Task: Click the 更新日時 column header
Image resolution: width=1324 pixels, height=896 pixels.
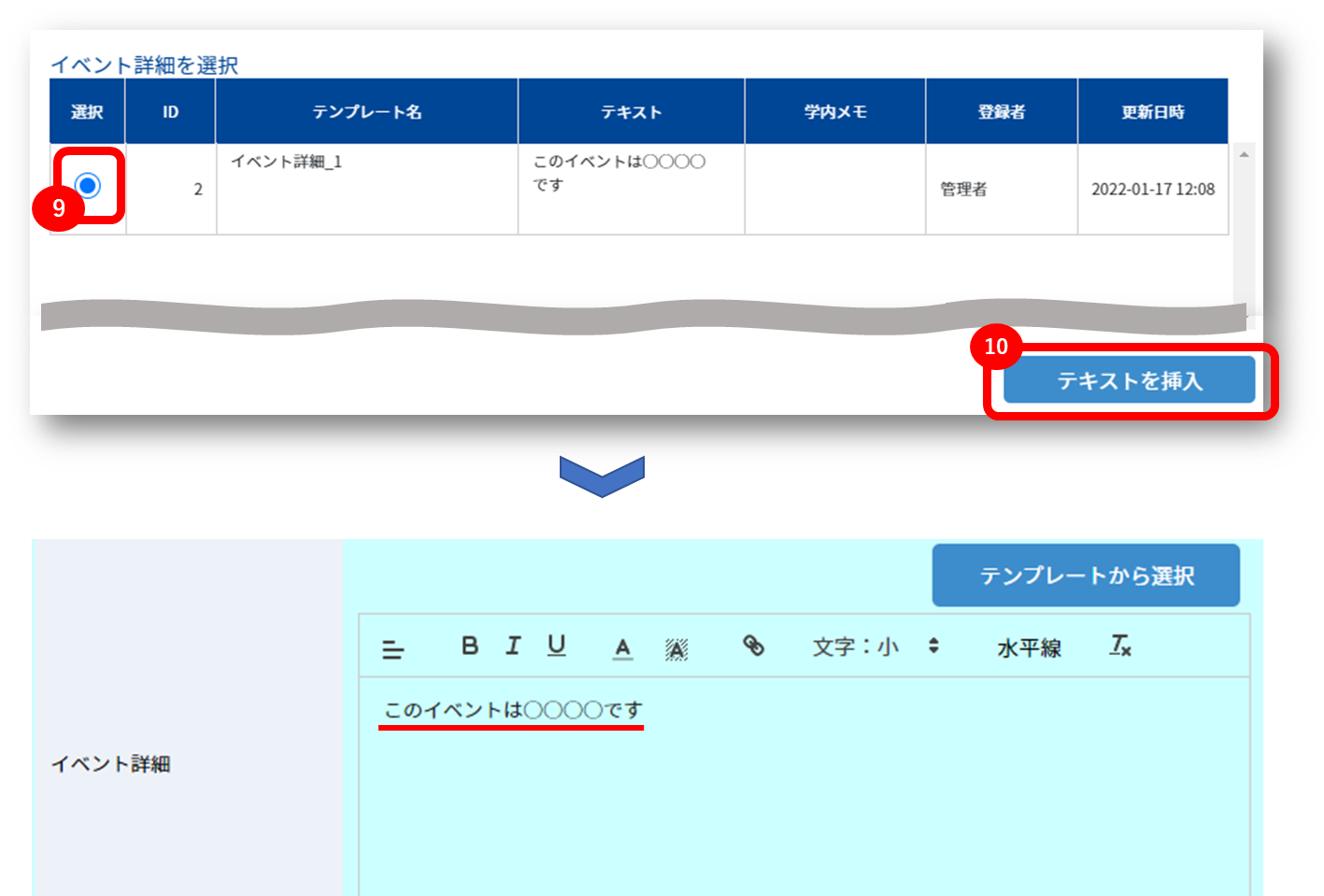Action: (1153, 111)
